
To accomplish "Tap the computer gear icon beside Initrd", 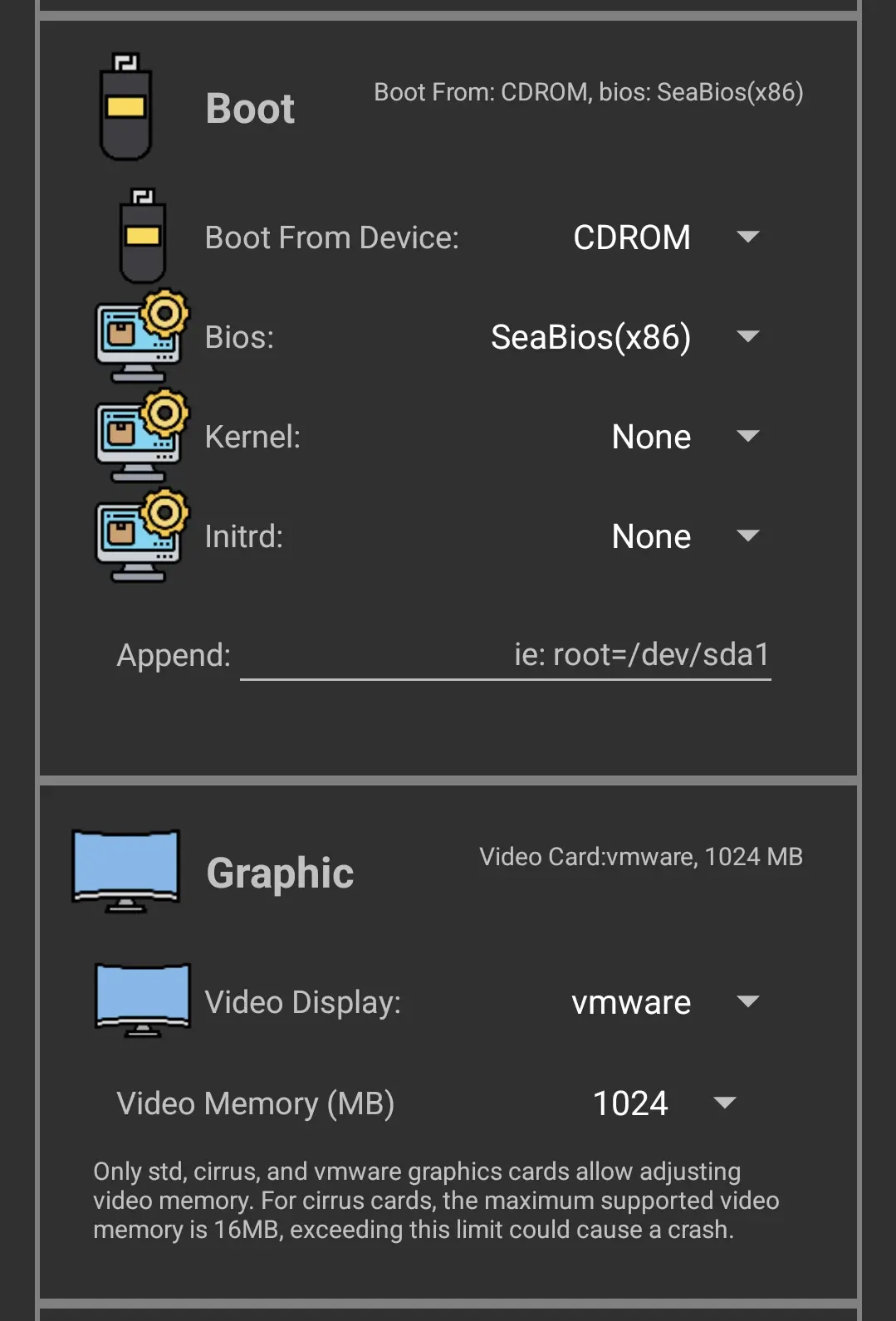I will pyautogui.click(x=143, y=536).
